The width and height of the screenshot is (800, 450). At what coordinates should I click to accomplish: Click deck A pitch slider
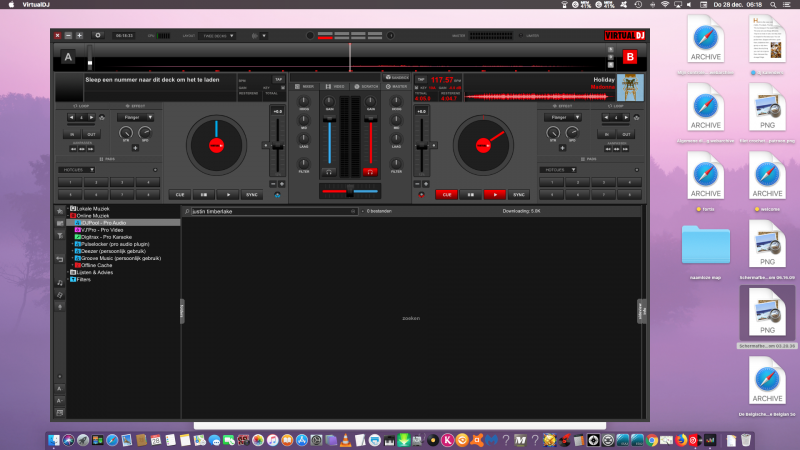tap(278, 146)
